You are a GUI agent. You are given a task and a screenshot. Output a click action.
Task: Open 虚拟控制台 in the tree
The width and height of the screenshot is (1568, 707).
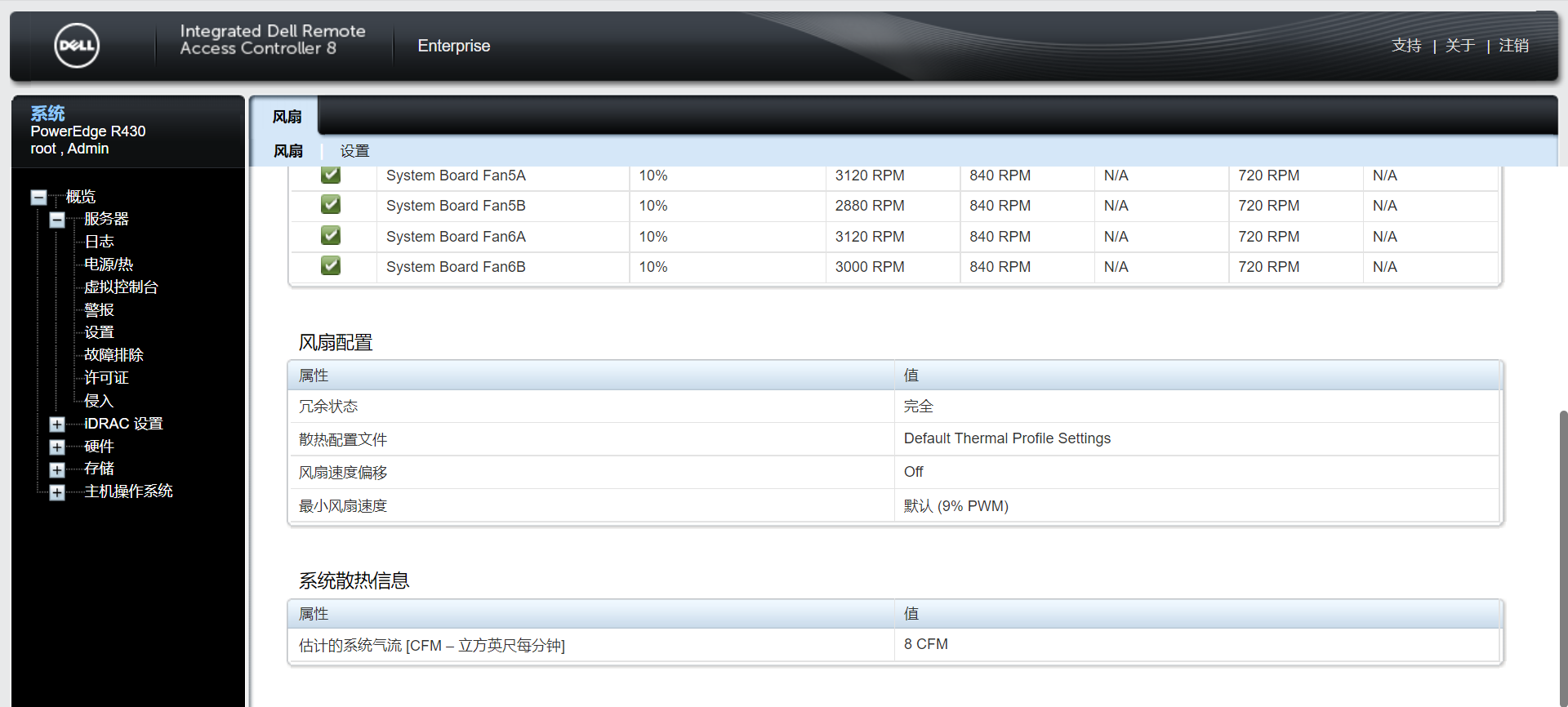121,287
